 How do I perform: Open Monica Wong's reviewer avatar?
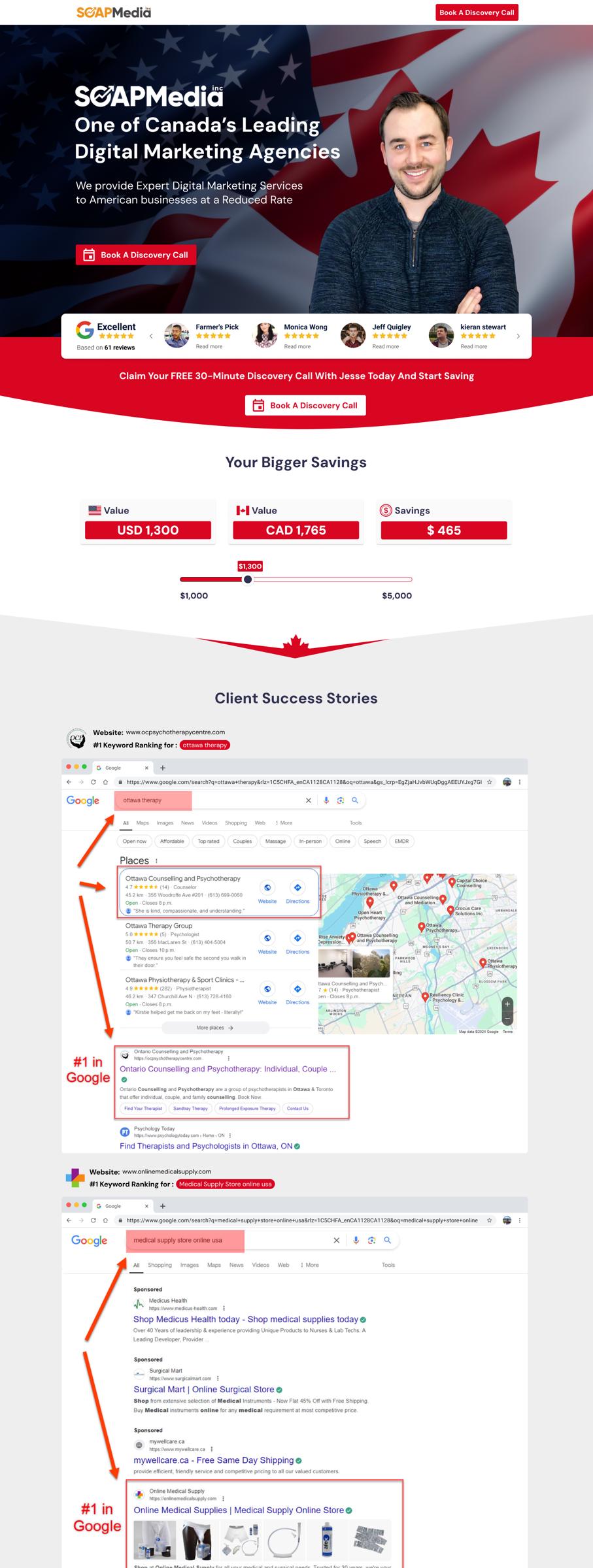265,336
